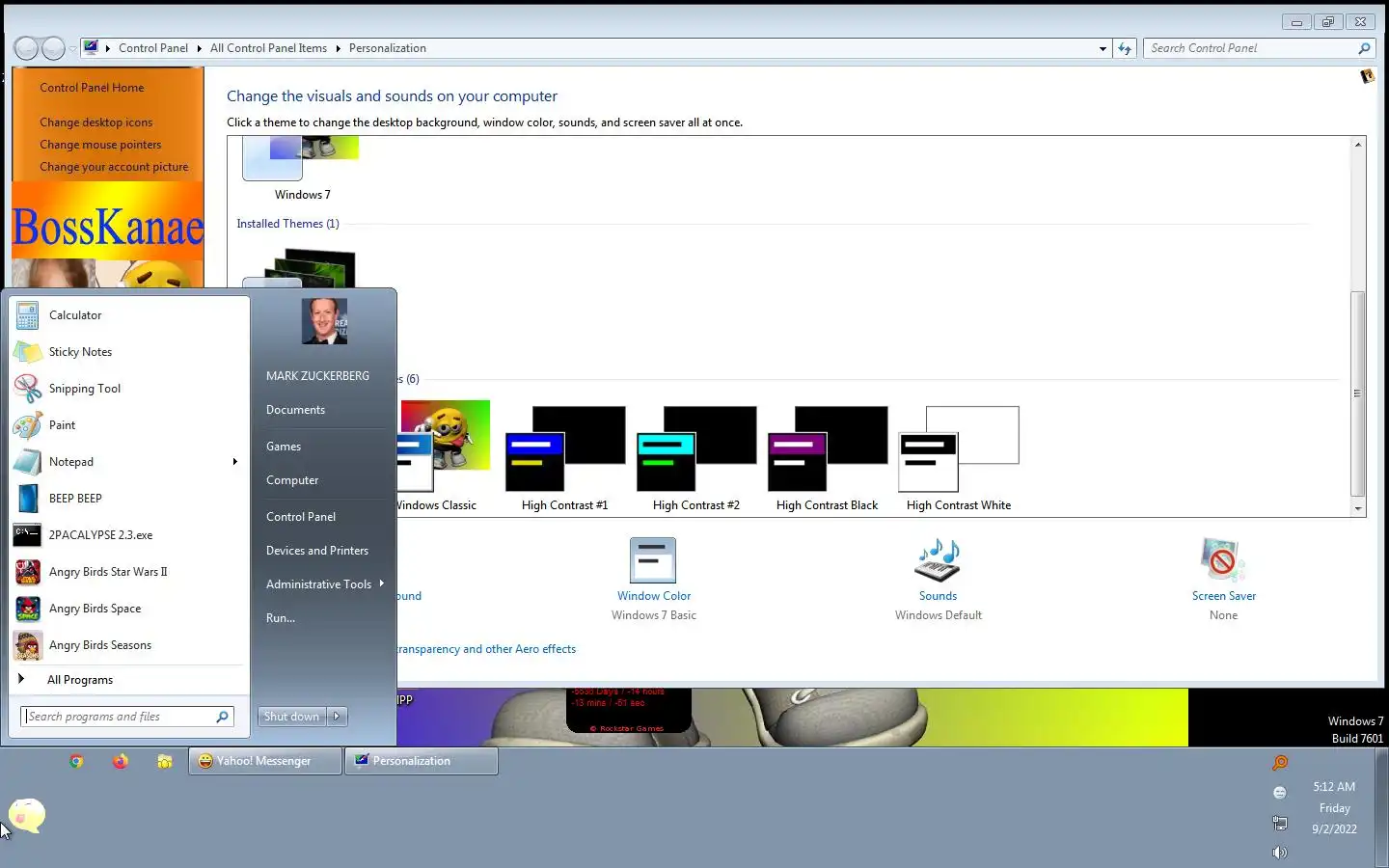Click the Change mouse pointers link
The image size is (1389, 868).
click(x=100, y=145)
